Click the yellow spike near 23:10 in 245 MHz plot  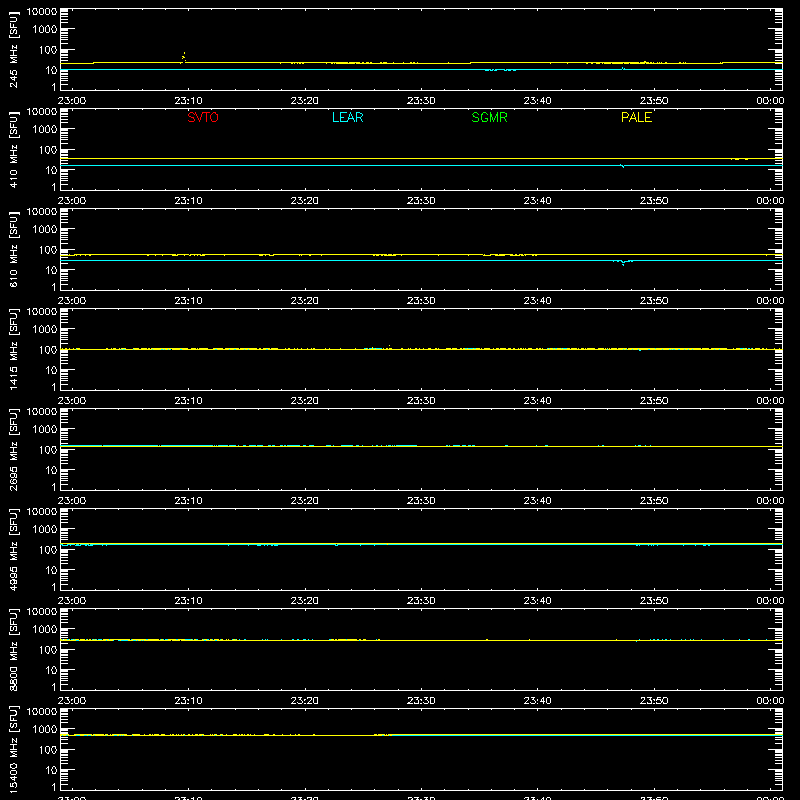pyautogui.click(x=184, y=57)
